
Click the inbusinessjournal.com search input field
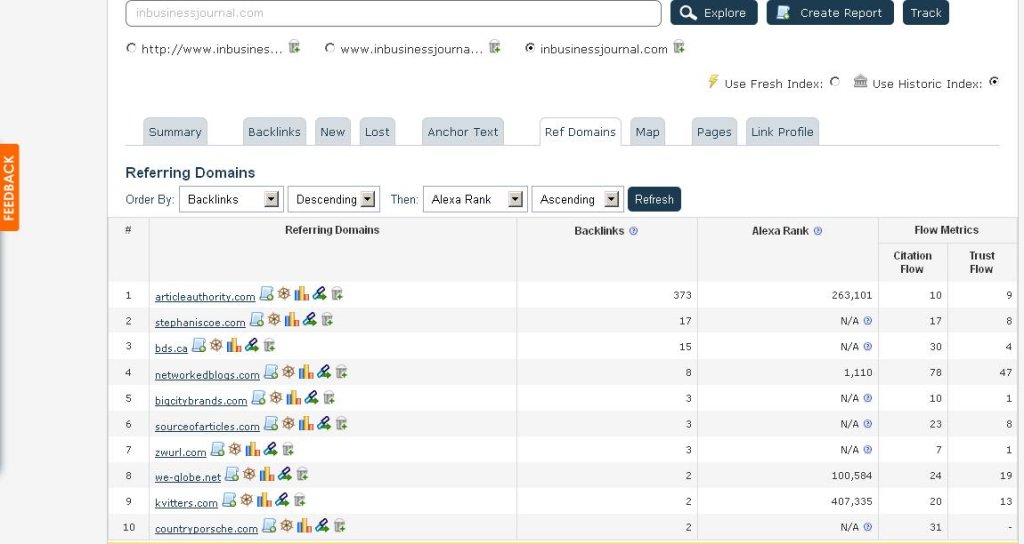click(393, 13)
